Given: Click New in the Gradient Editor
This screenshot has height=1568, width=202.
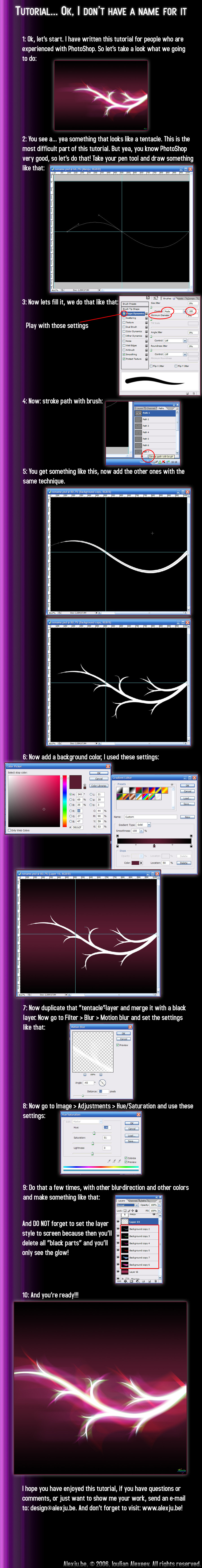Looking at the screenshot, I should pos(187,817).
